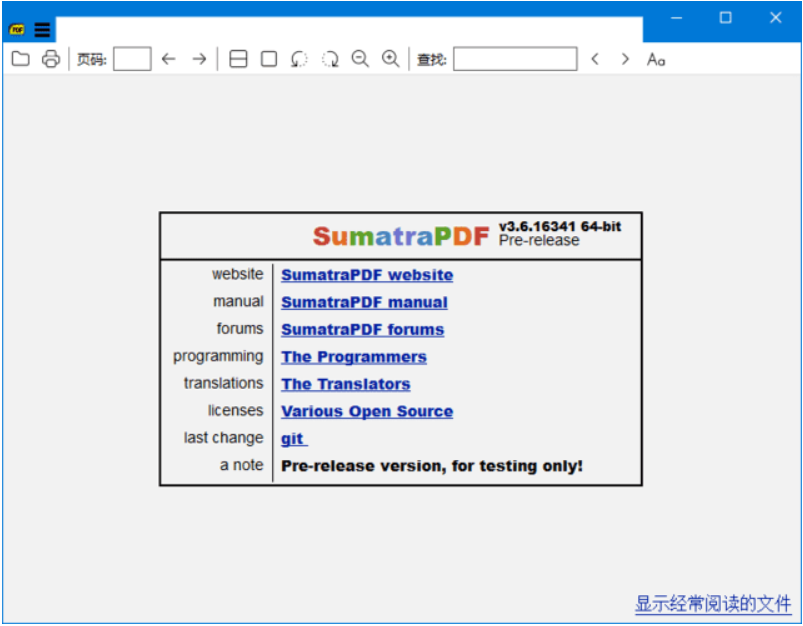
Task: Click the Print document icon
Action: (x=48, y=59)
